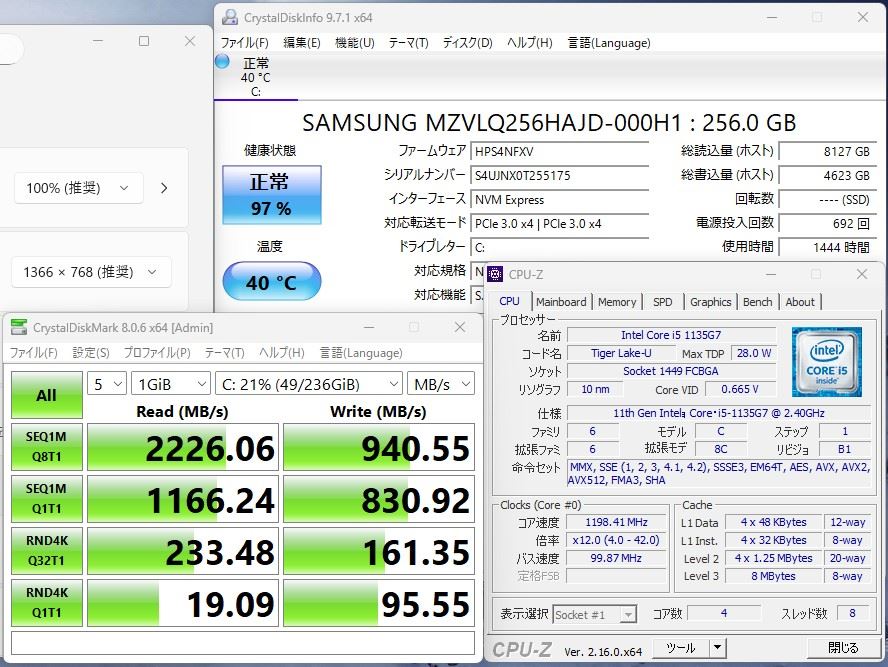The image size is (888, 667).
Task: Expand the MB/s unit dropdown
Action: (440, 384)
